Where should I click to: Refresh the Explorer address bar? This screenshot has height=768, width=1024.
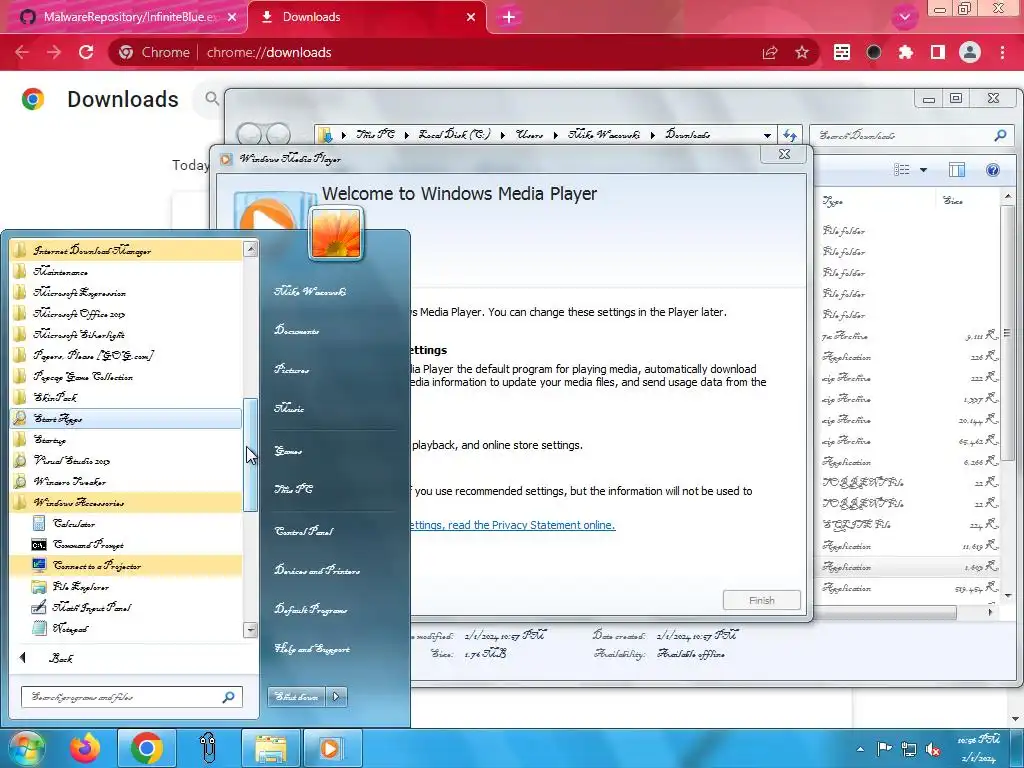(x=790, y=135)
